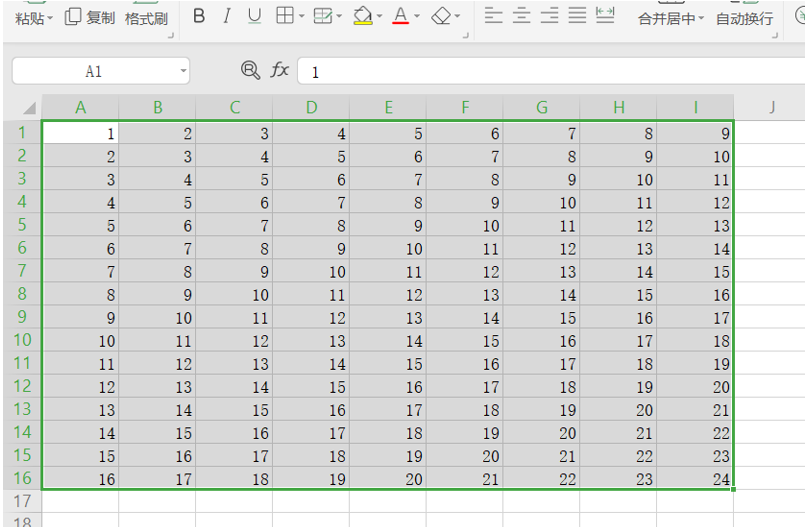
Task: Expand the eraser dropdown arrow
Action: 457,16
